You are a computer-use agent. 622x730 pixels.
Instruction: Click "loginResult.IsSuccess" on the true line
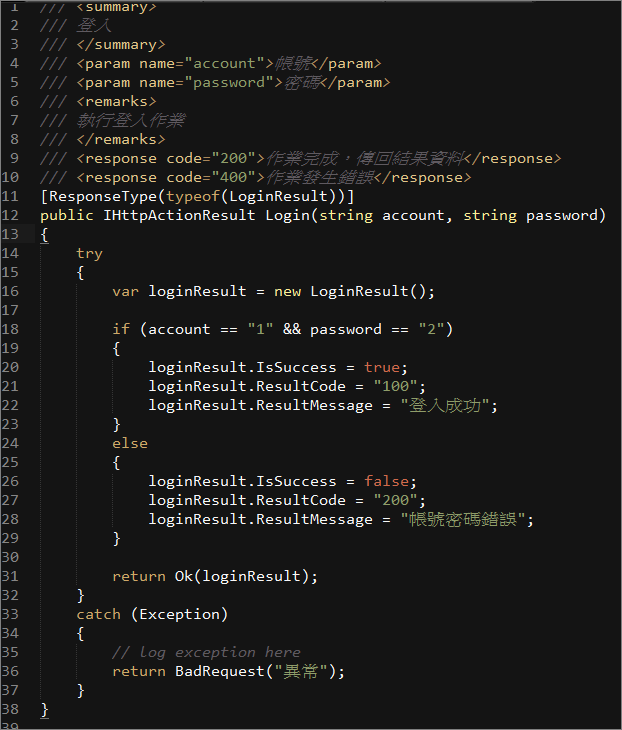pos(242,367)
